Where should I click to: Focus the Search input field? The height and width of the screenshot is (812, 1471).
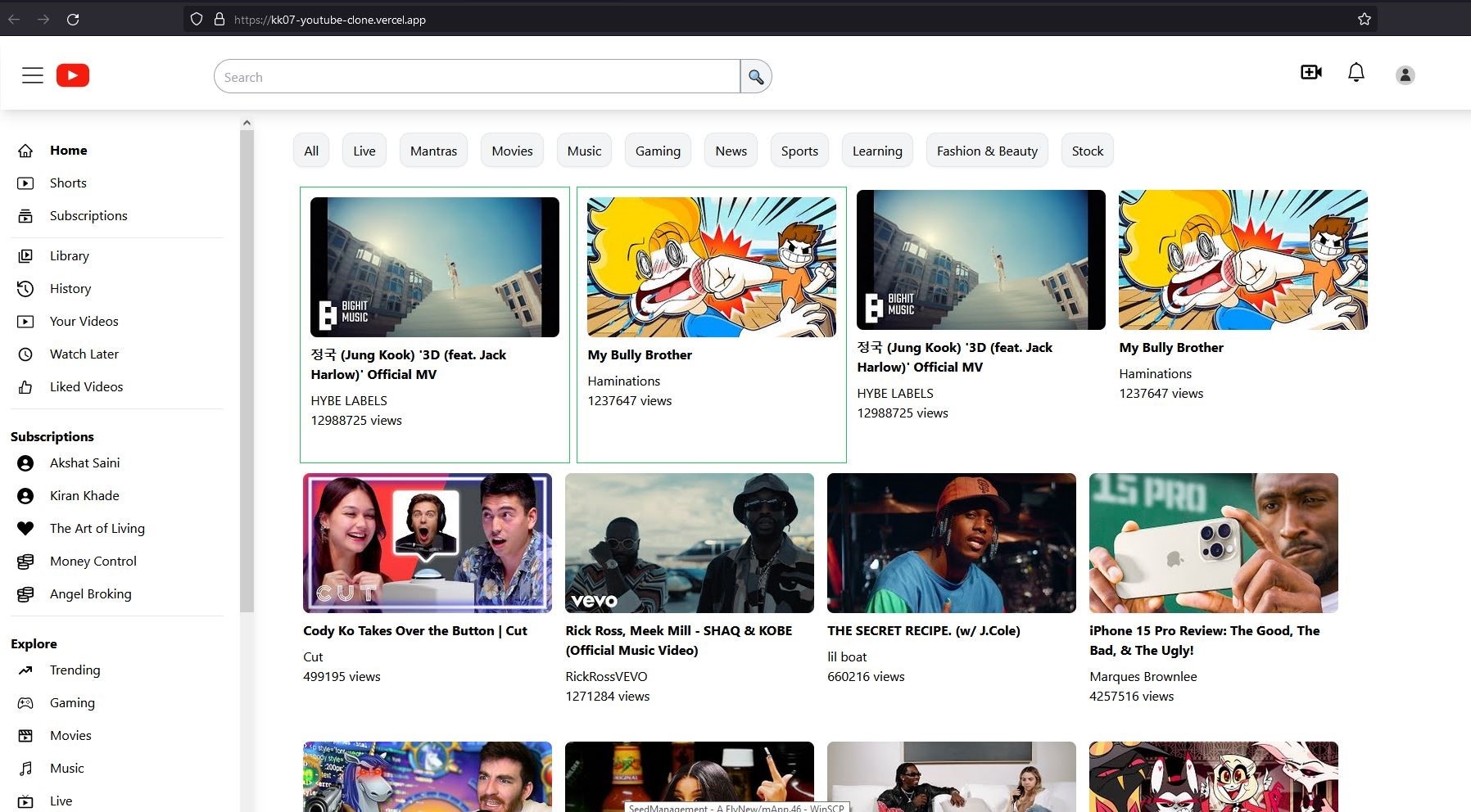coord(477,77)
